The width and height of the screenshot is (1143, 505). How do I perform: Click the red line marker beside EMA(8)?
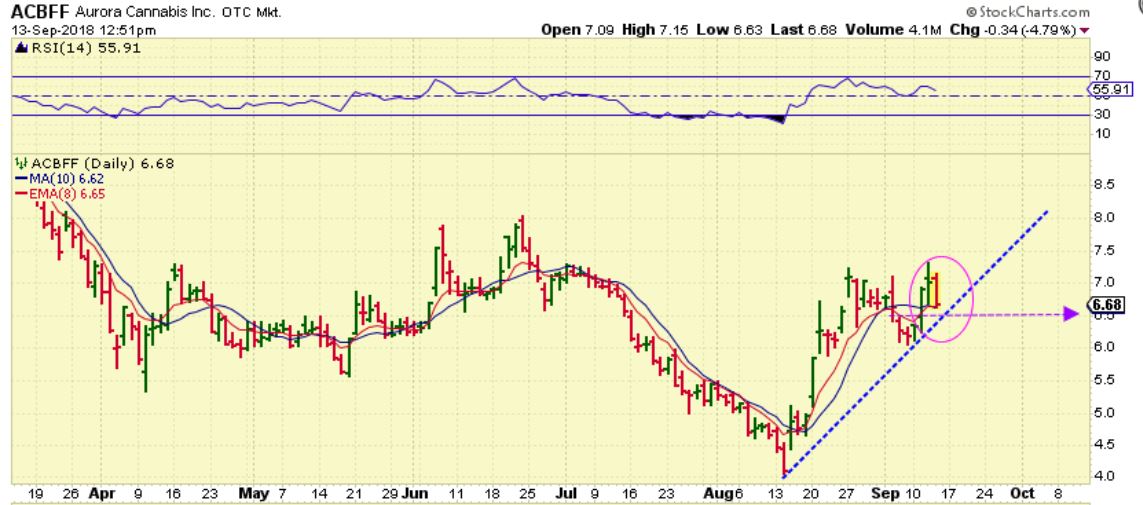click(19, 193)
